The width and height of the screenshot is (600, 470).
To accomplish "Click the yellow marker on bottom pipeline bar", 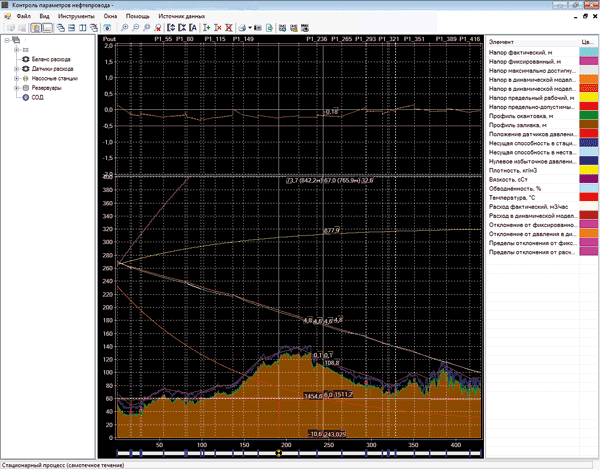I will (x=279, y=453).
